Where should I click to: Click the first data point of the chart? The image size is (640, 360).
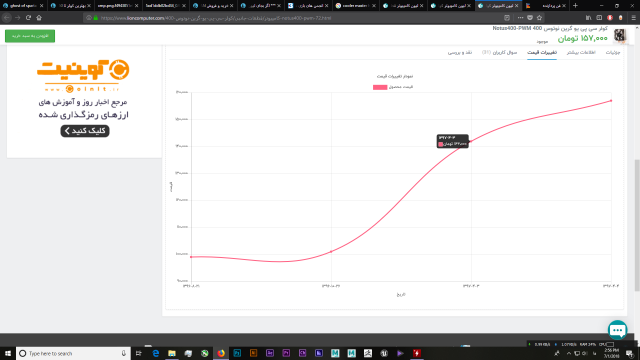191,257
